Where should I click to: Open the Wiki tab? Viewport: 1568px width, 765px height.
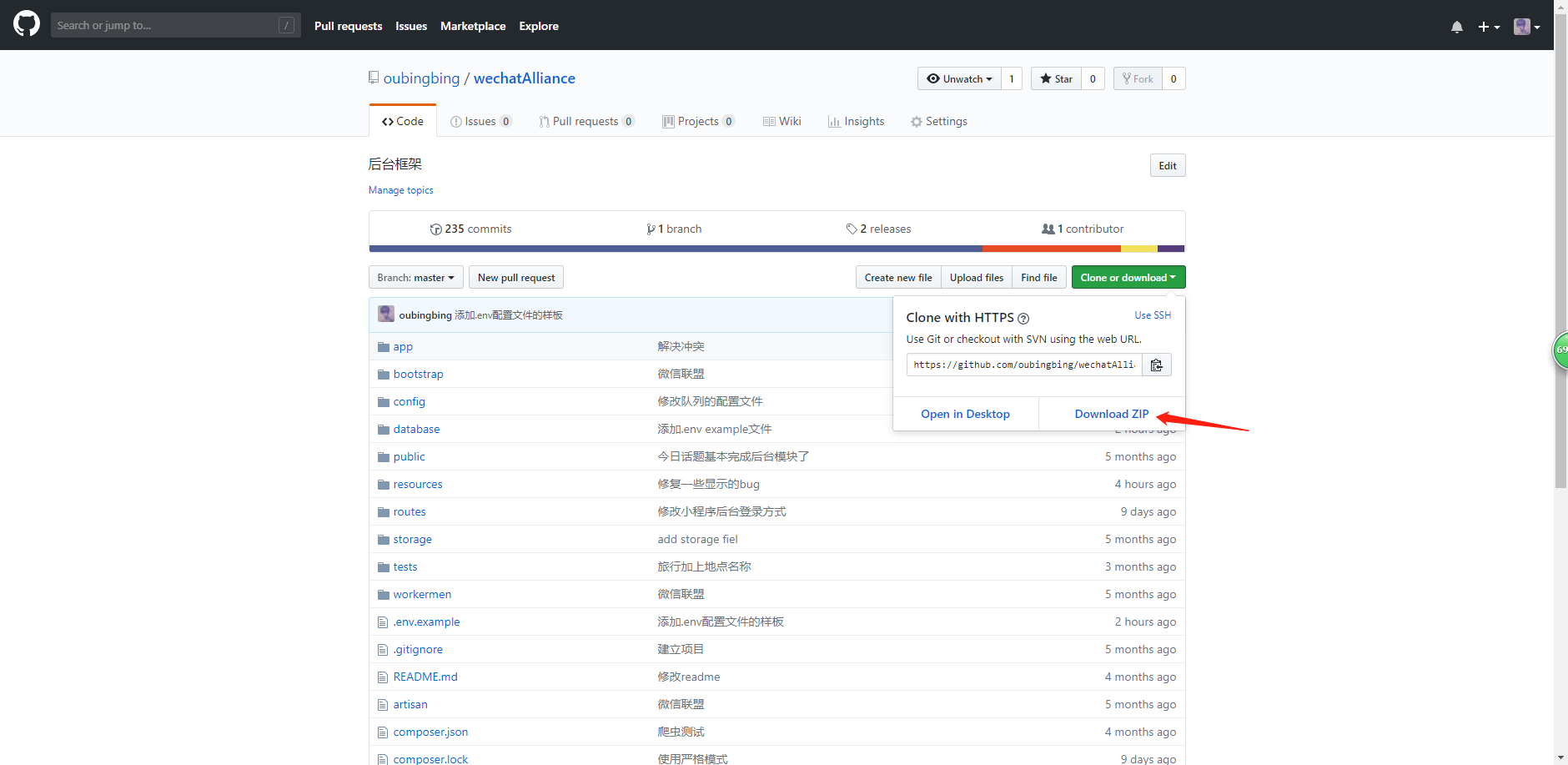[x=782, y=121]
